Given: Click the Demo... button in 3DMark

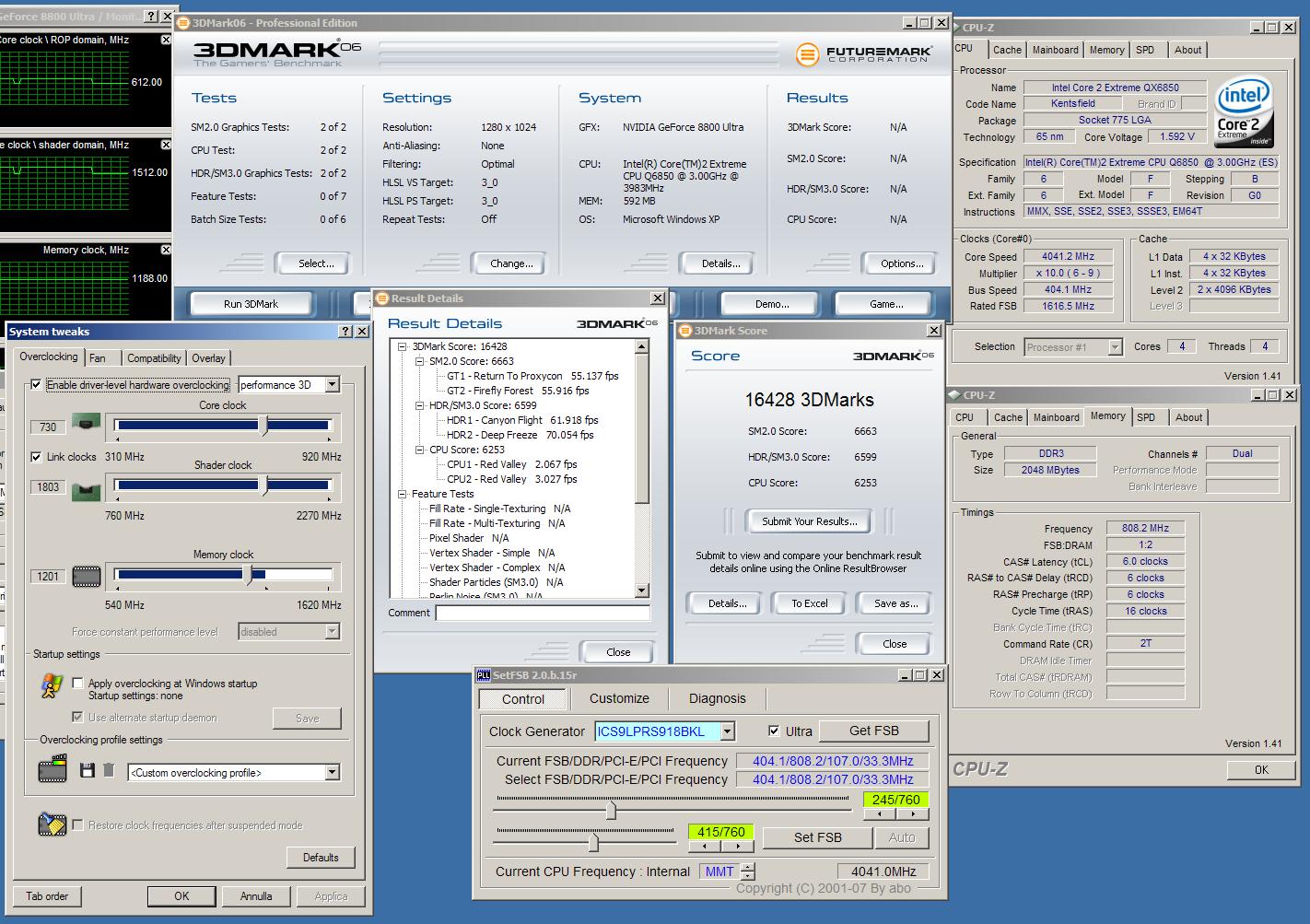Looking at the screenshot, I should (772, 304).
